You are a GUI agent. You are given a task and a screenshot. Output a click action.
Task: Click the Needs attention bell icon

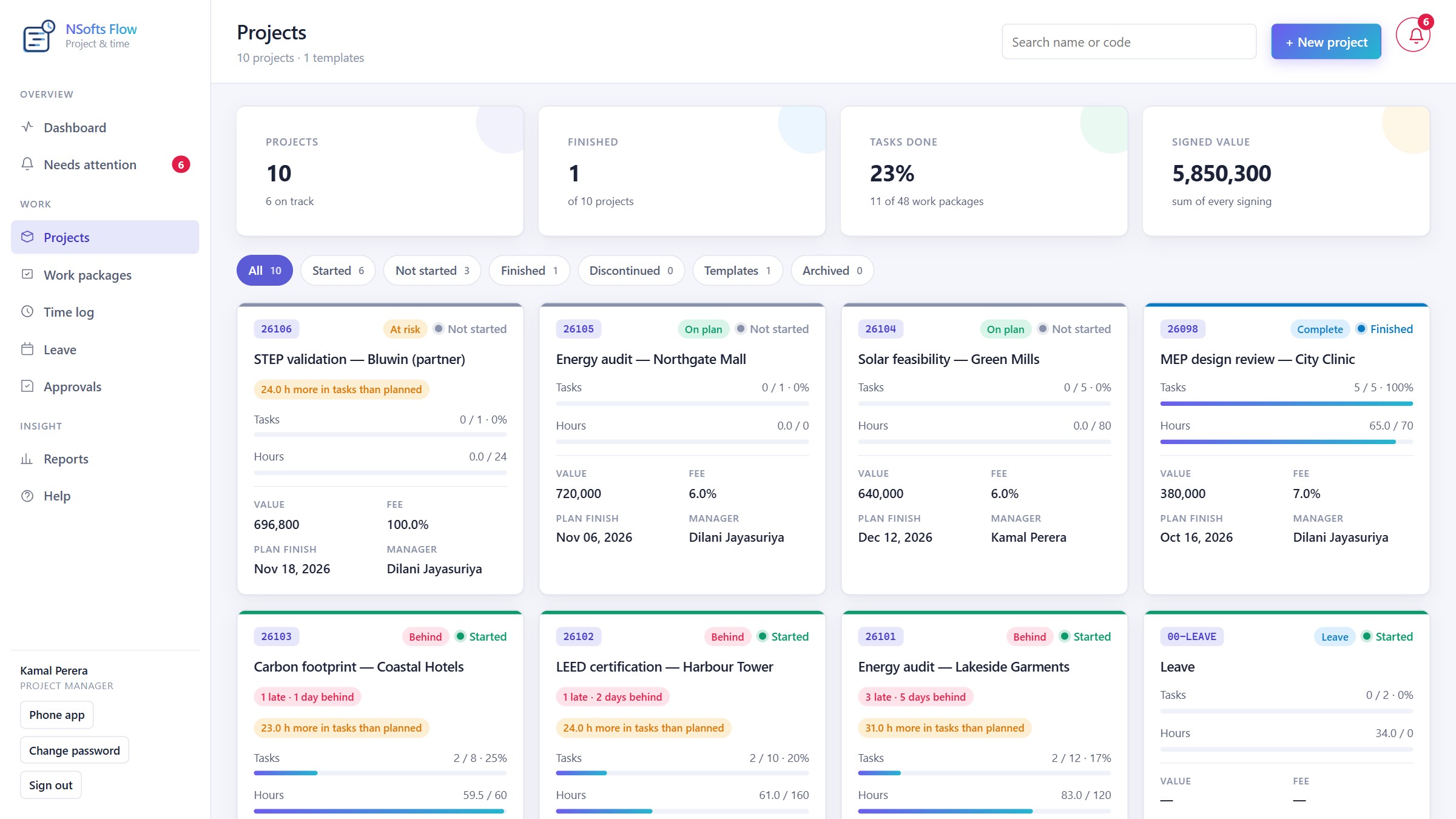click(27, 164)
